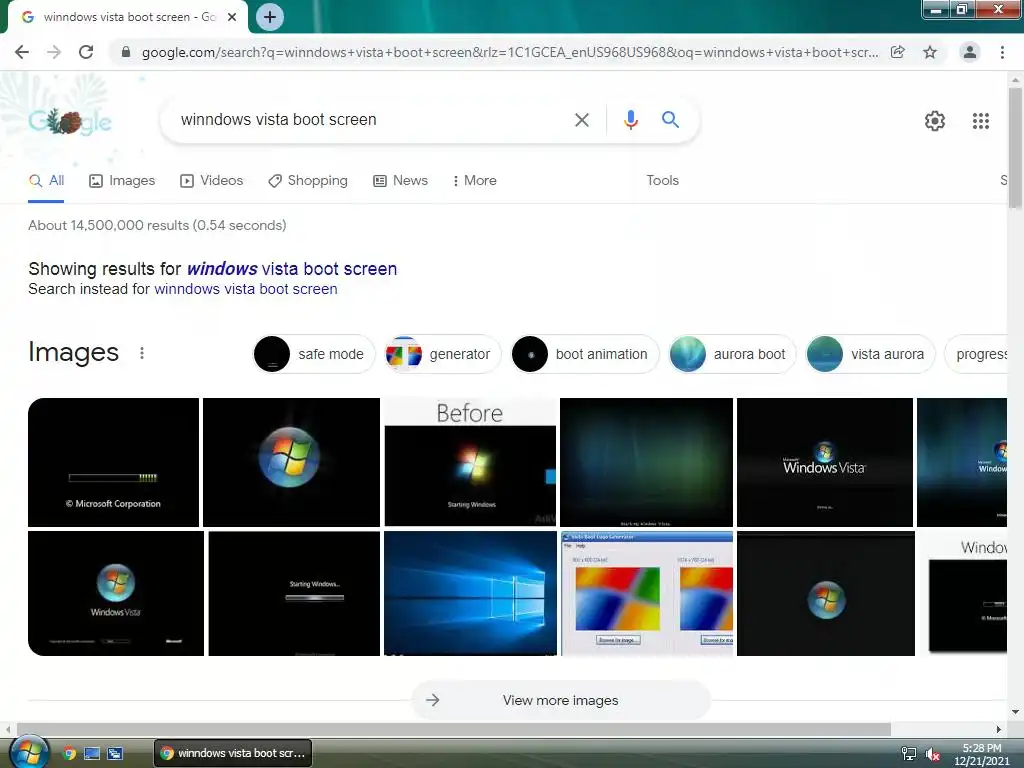Click the vertical scrollbar thumb
The height and width of the screenshot is (768, 1024).
click(x=1015, y=148)
